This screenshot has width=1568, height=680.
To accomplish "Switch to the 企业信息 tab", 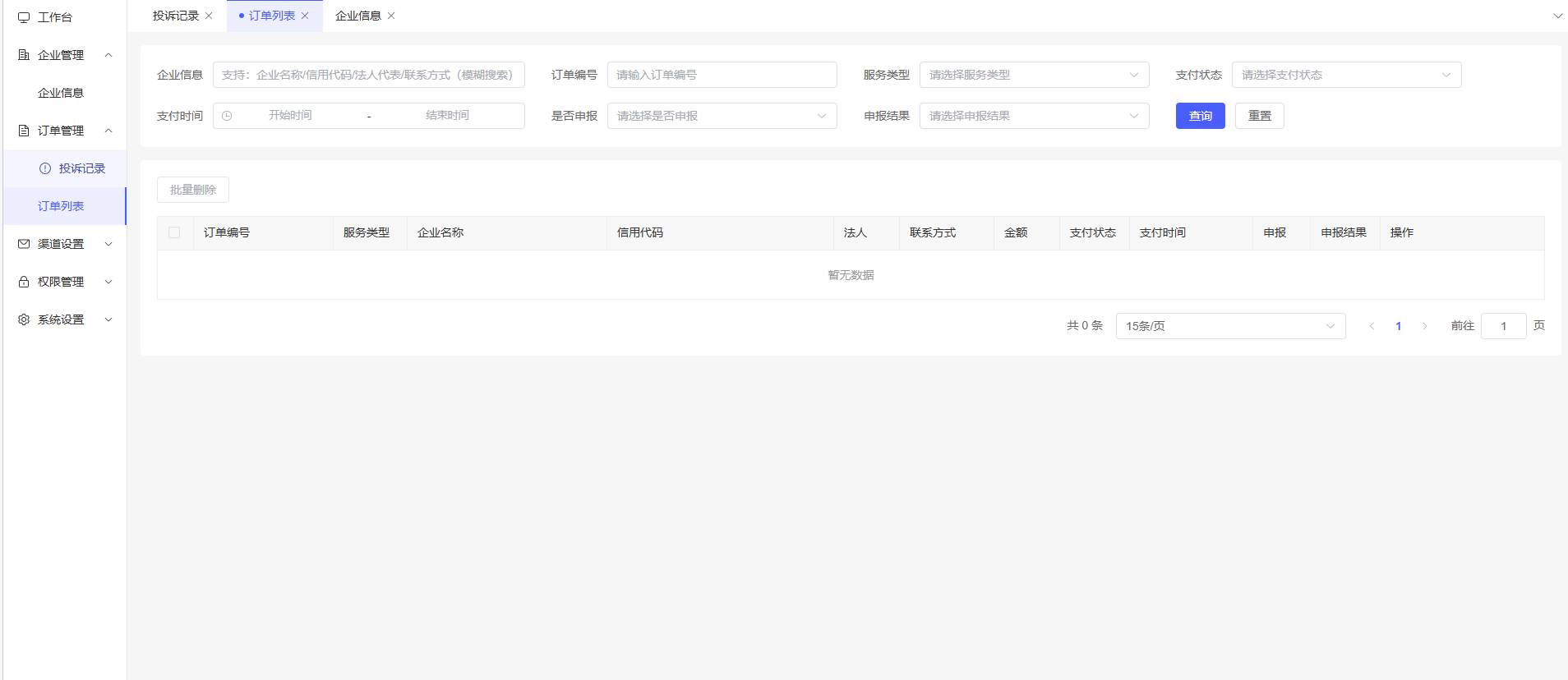I will click(x=357, y=16).
